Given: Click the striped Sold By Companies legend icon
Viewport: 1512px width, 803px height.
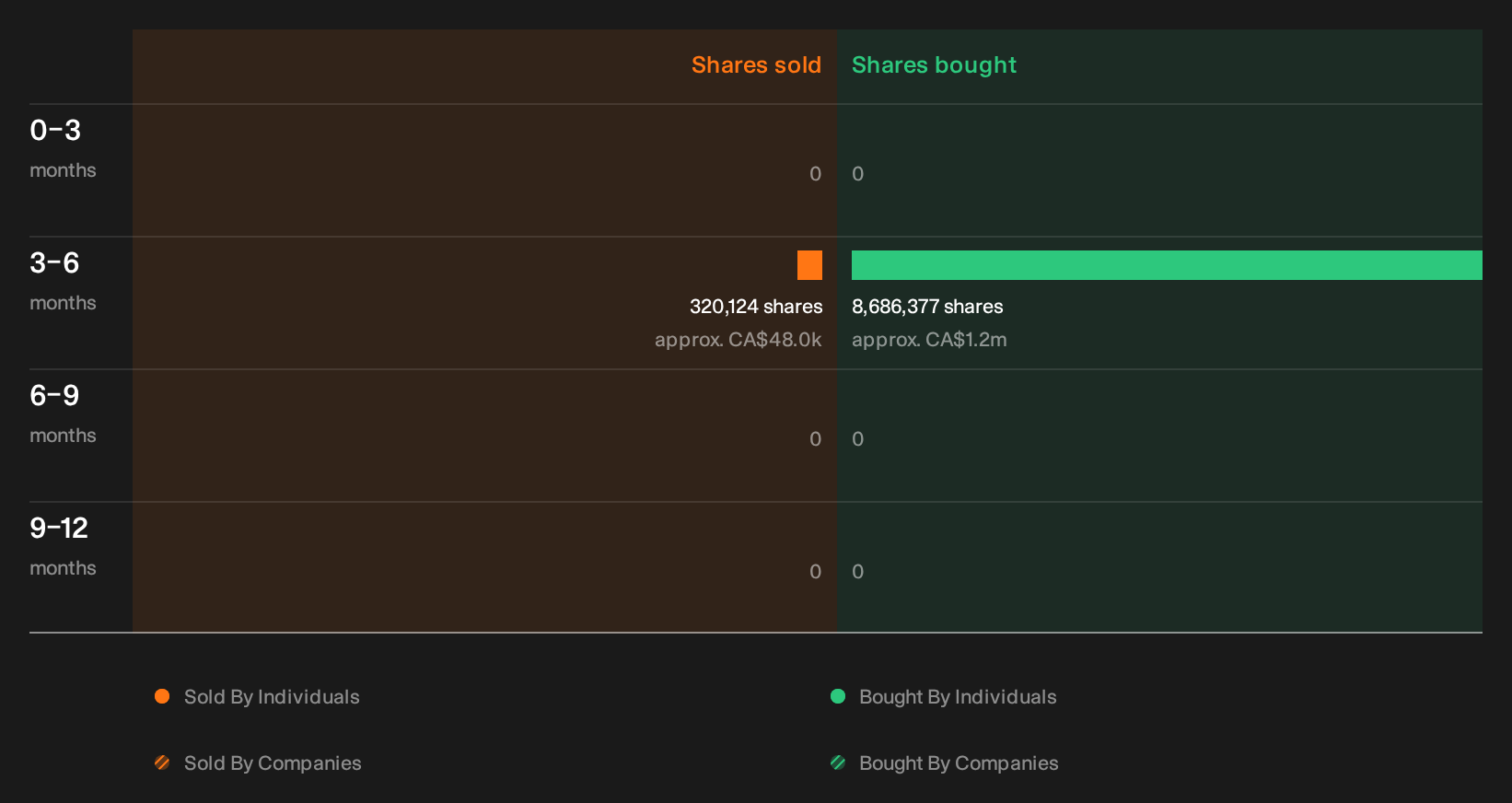Looking at the screenshot, I should point(162,762).
